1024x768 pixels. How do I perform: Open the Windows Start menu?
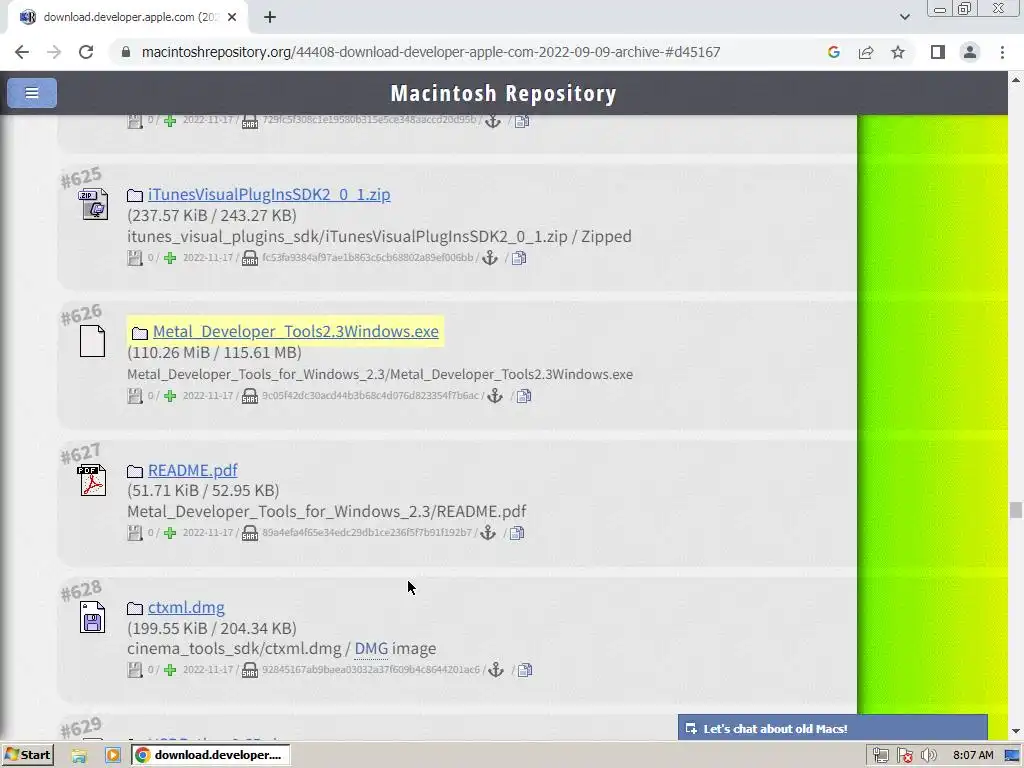click(x=27, y=755)
